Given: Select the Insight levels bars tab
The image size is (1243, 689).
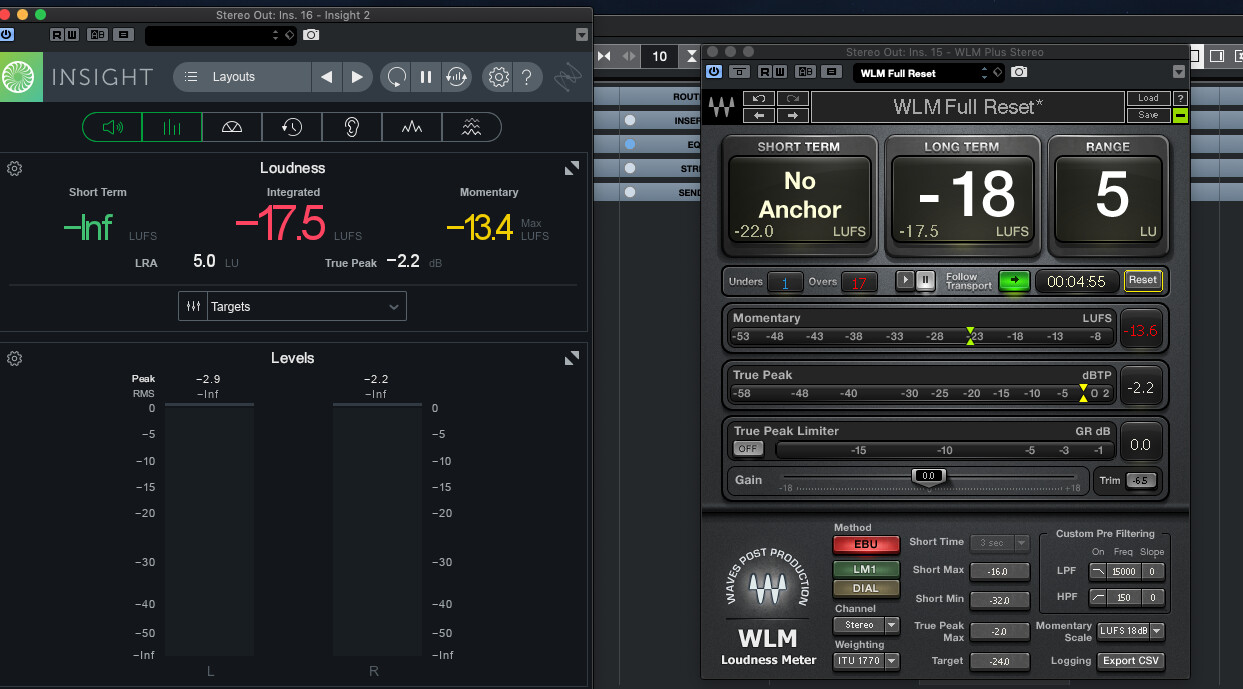Looking at the screenshot, I should pos(172,127).
